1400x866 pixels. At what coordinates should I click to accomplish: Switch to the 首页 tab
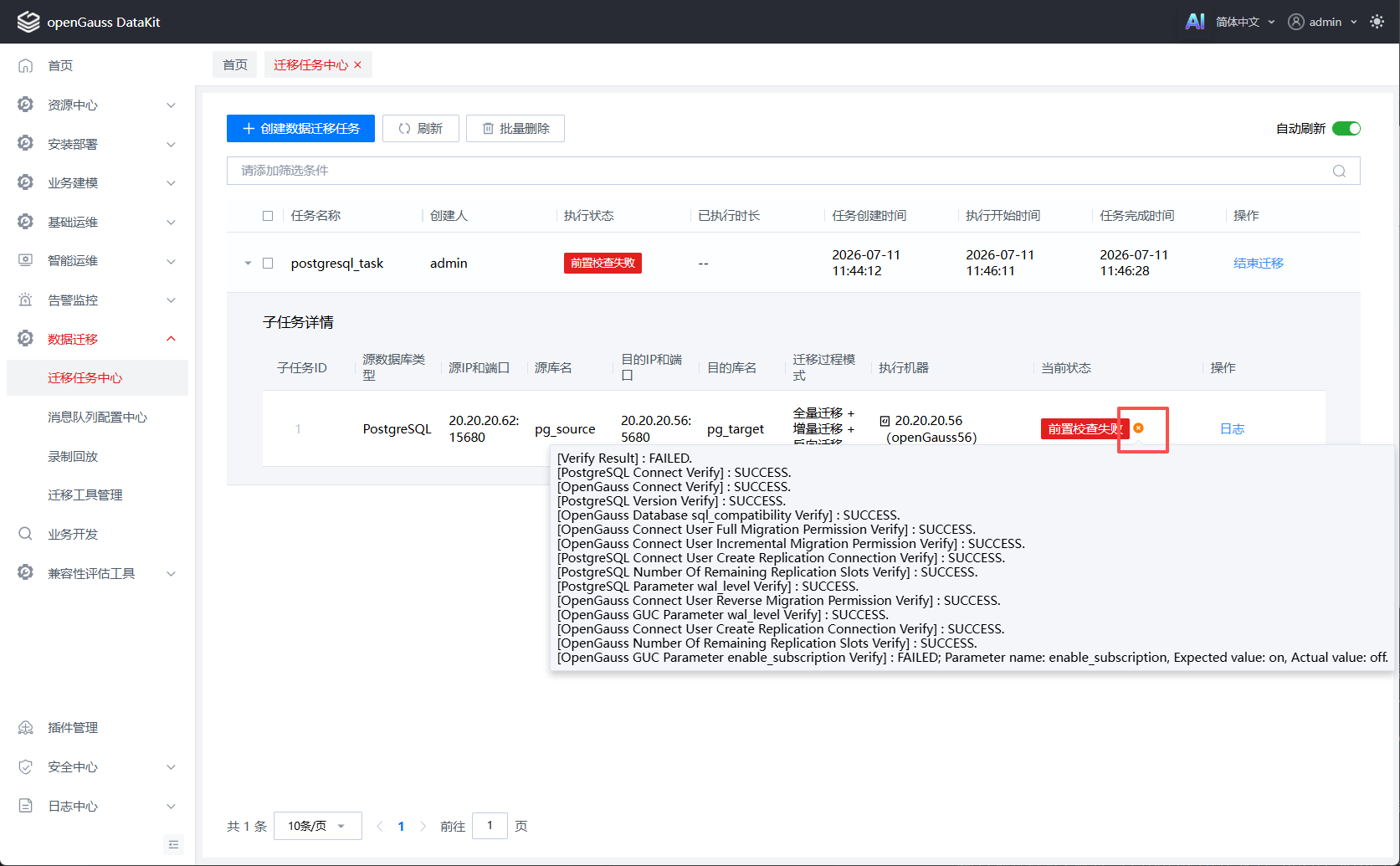click(x=235, y=64)
